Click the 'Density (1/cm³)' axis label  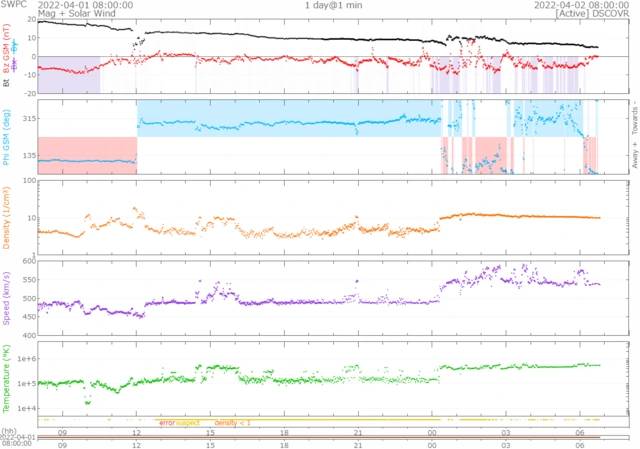[x=6, y=218]
